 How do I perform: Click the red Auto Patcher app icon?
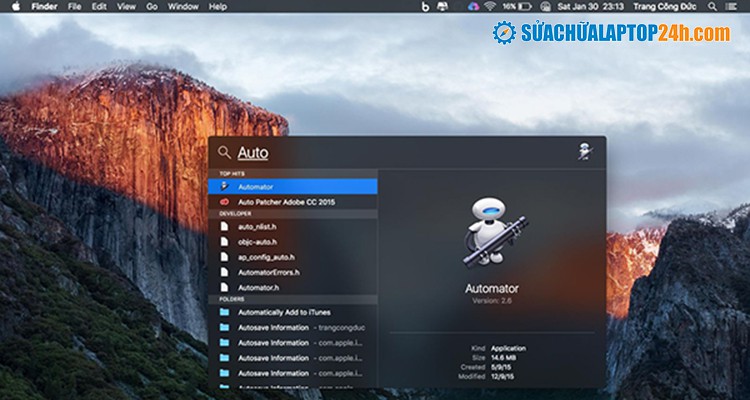224,202
